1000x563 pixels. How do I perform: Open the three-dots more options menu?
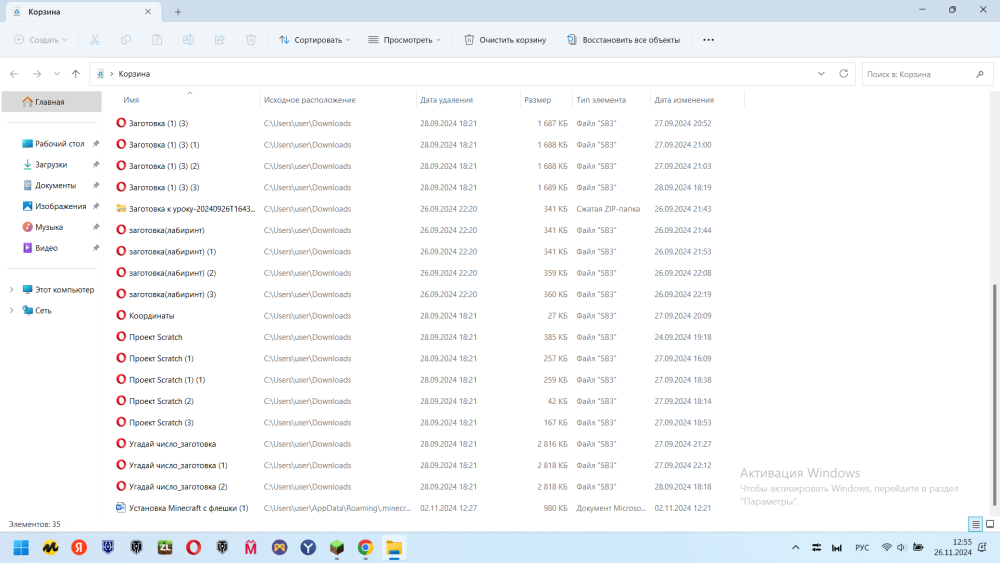point(709,40)
